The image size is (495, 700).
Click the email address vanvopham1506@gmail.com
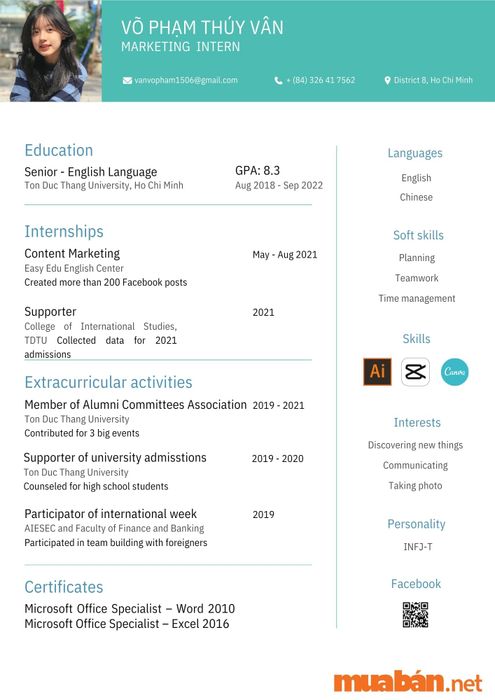[186, 80]
